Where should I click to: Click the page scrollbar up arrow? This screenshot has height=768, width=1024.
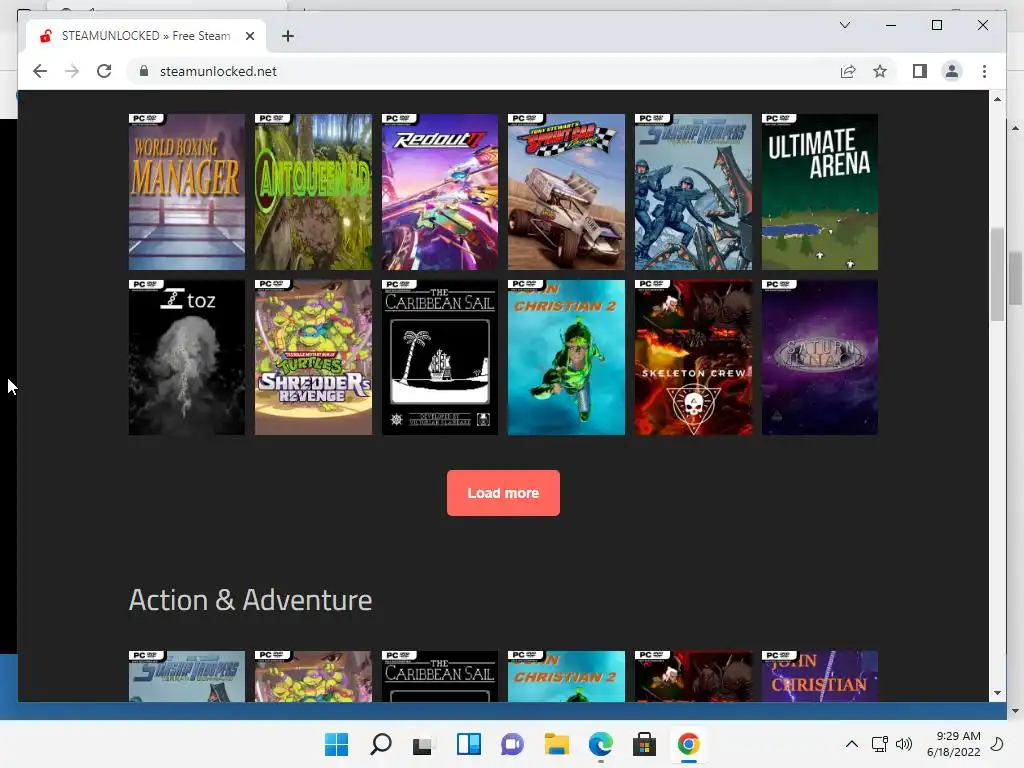pos(997,99)
